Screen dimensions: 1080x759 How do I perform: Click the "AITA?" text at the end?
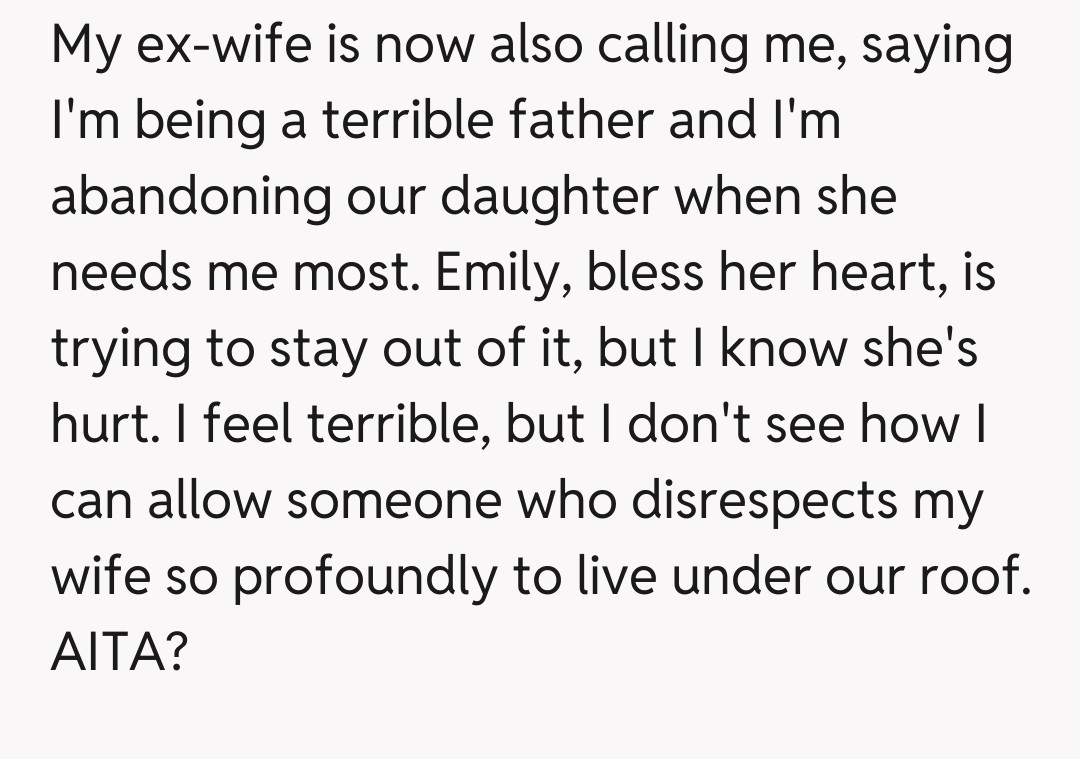point(118,654)
